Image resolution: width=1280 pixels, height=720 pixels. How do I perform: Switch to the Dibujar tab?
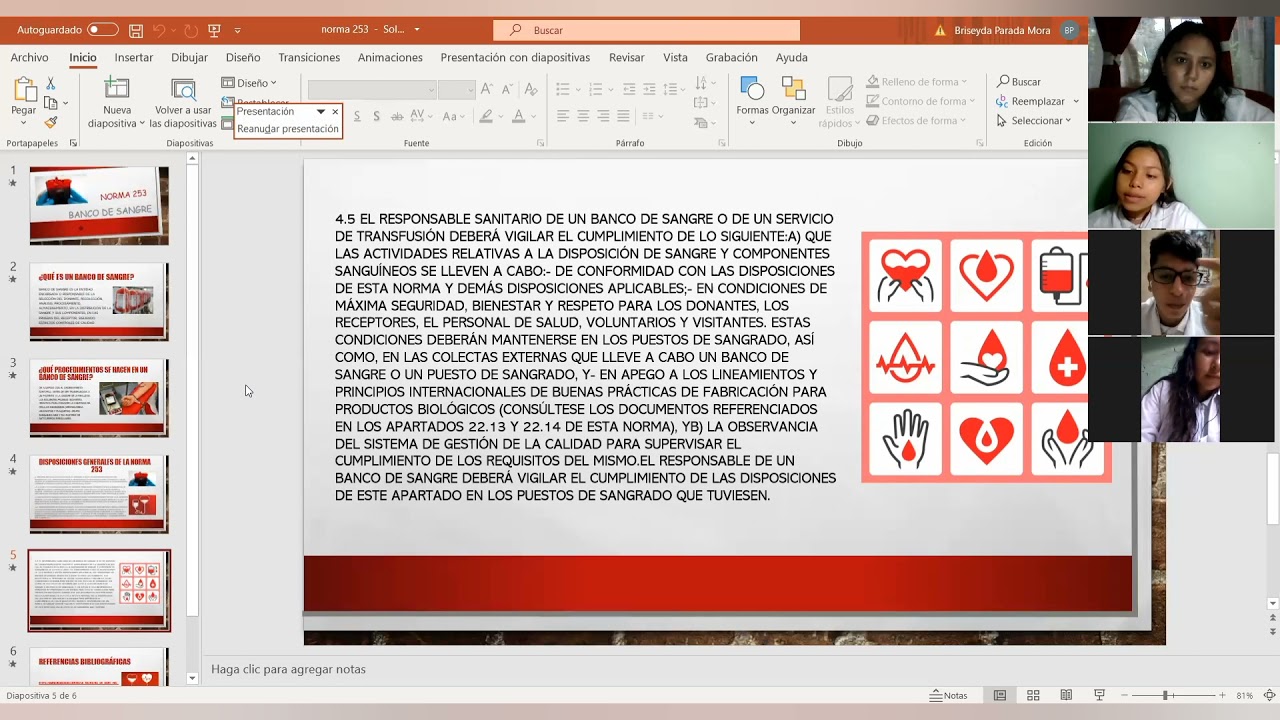(189, 57)
